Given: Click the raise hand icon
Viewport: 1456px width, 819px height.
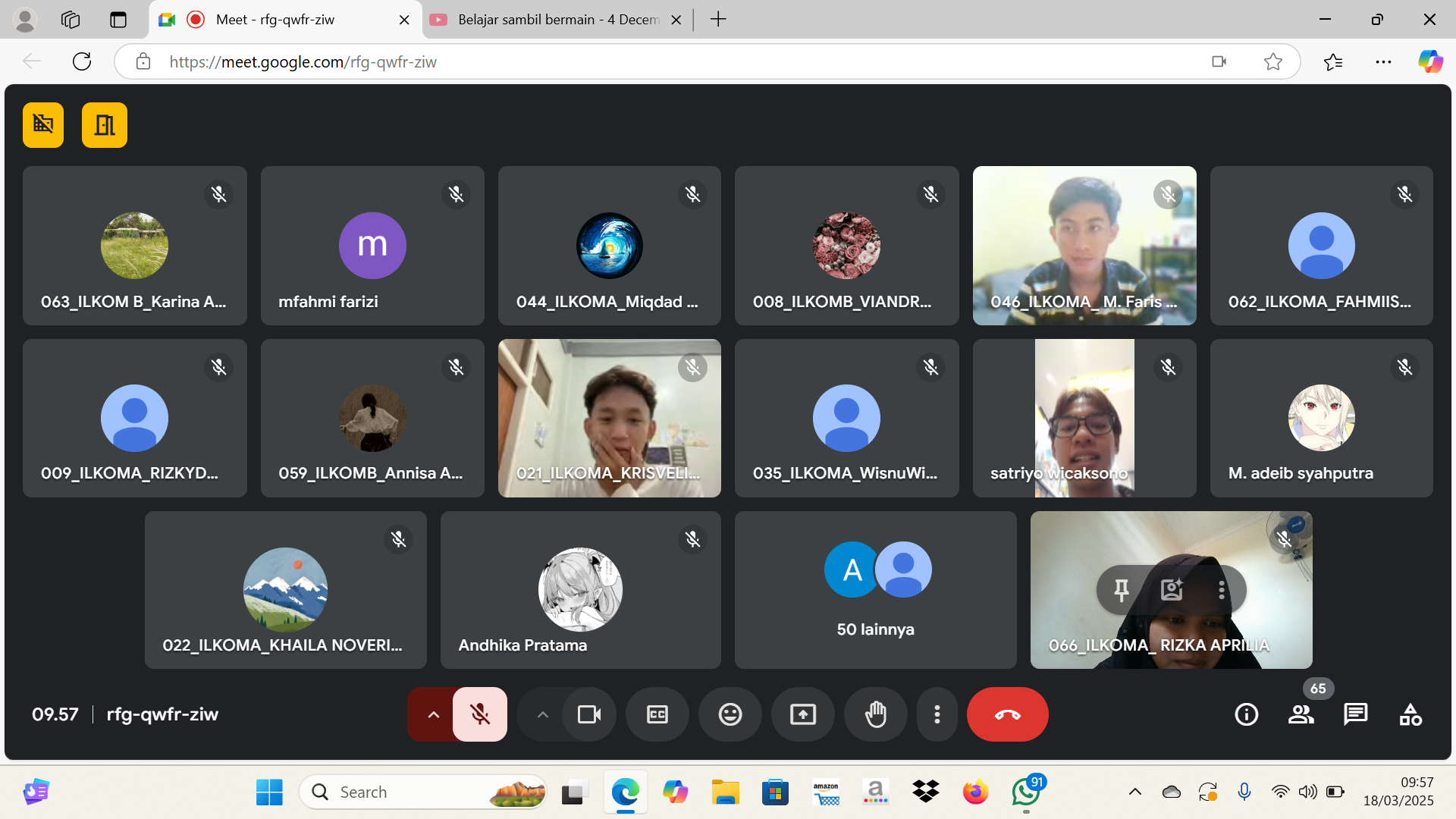Looking at the screenshot, I should tap(875, 714).
